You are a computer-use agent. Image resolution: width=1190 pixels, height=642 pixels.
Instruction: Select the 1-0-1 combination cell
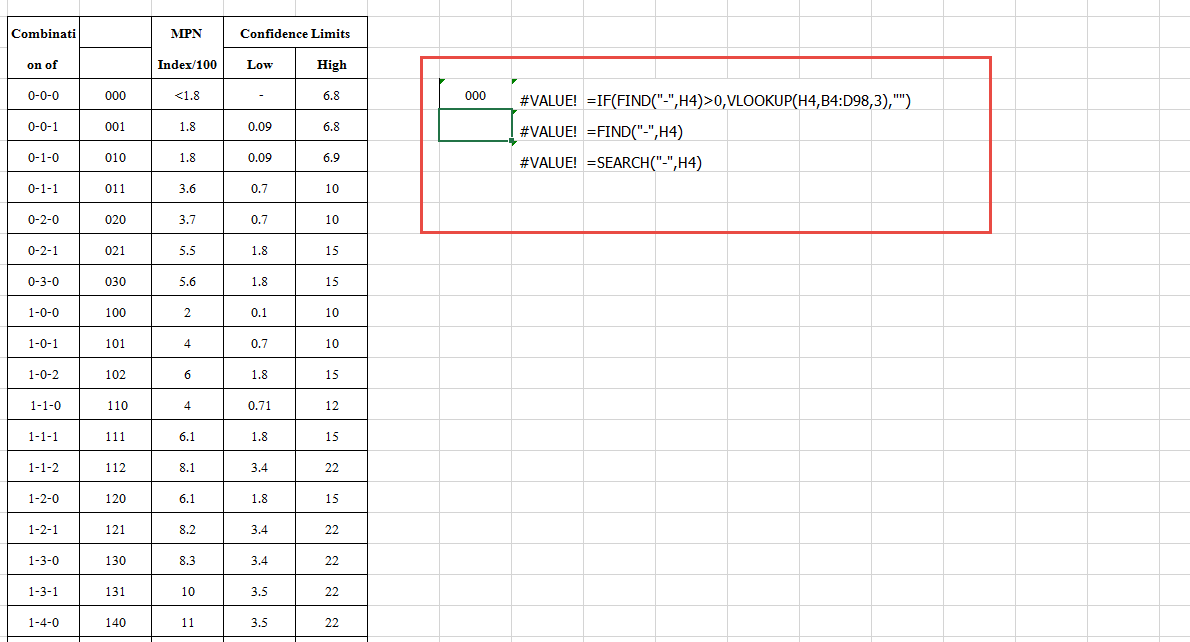point(43,344)
